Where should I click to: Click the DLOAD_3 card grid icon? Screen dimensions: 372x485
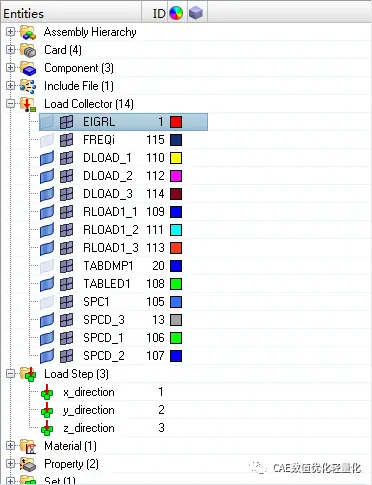tap(66, 194)
